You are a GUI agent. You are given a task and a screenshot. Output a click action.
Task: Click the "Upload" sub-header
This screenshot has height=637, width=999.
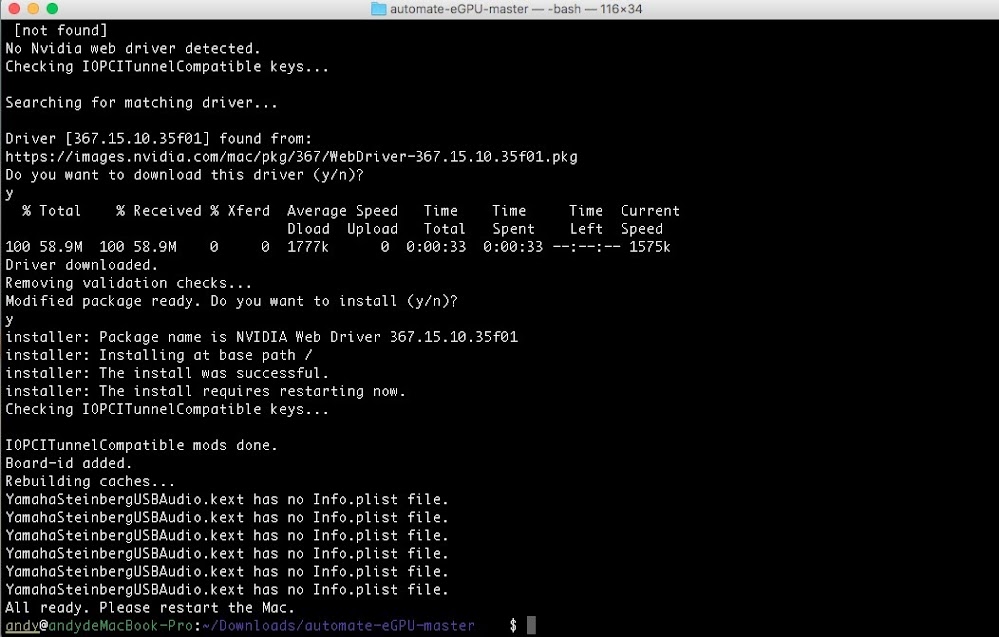pos(373,229)
